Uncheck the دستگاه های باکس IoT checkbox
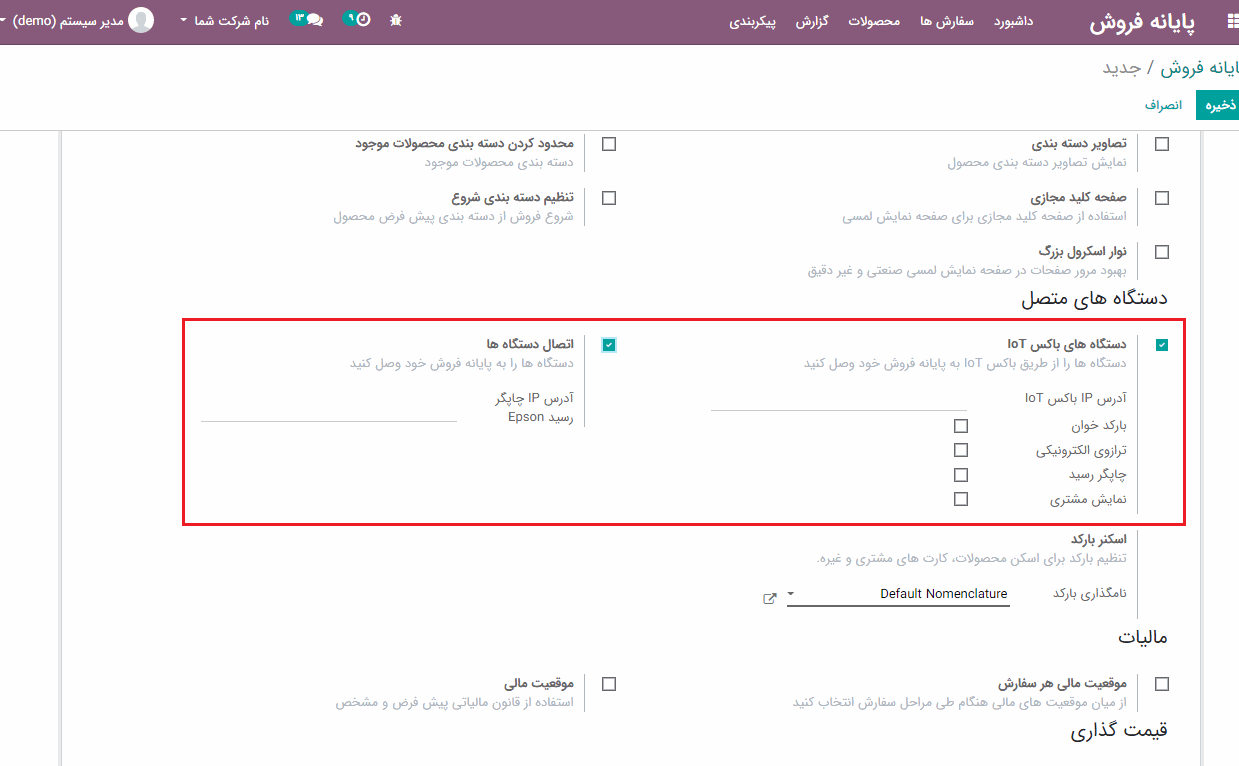 click(1161, 345)
